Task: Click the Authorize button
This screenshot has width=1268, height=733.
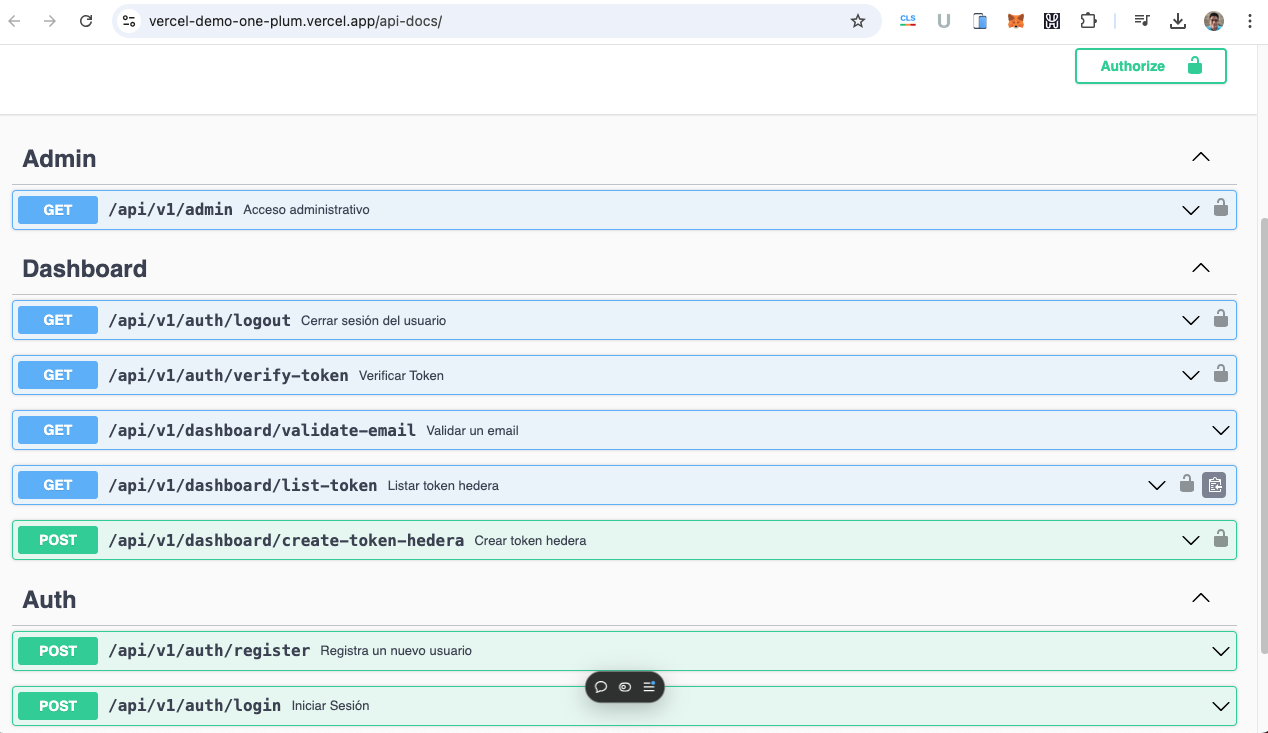Action: (1151, 66)
